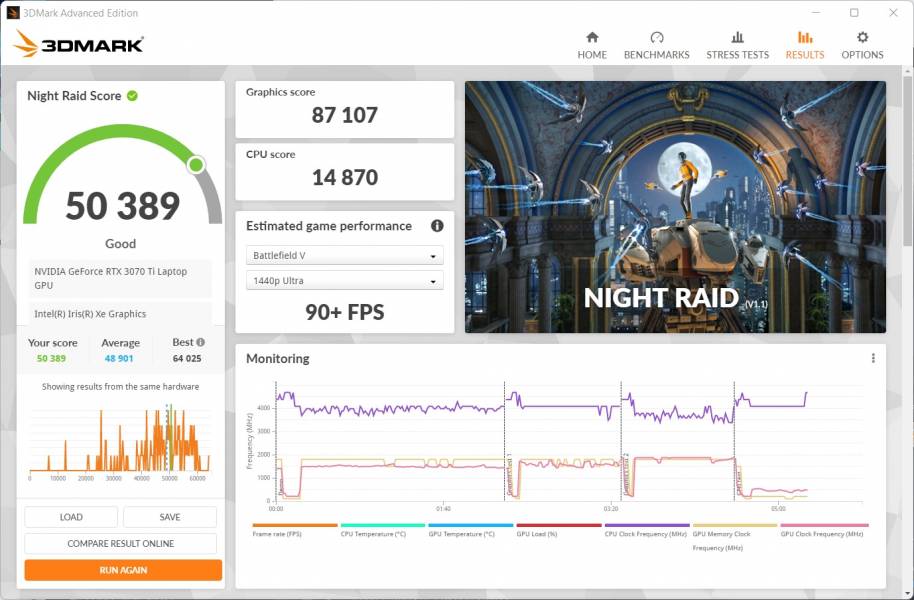Click the Home house icon
Image resolution: width=914 pixels, height=600 pixels.
[x=592, y=37]
